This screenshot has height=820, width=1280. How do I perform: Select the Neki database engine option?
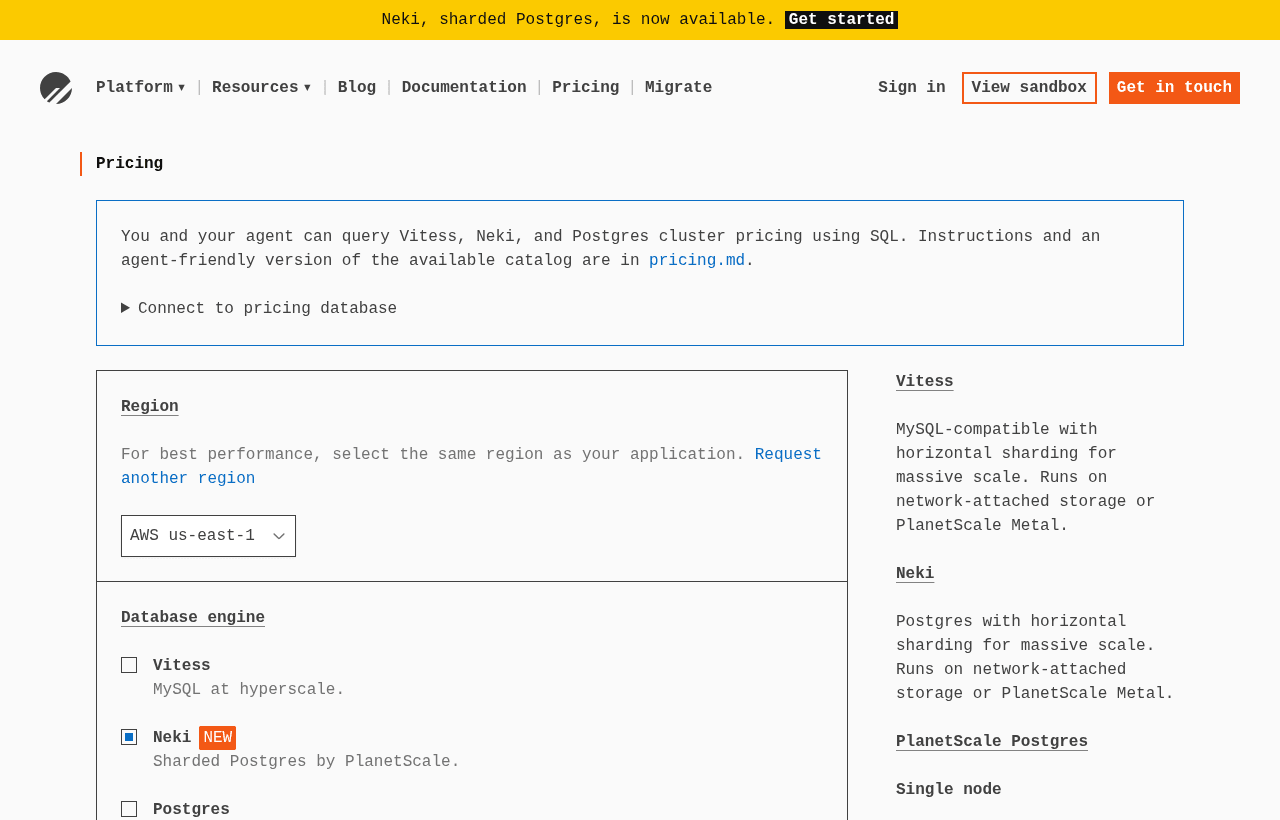(x=129, y=737)
